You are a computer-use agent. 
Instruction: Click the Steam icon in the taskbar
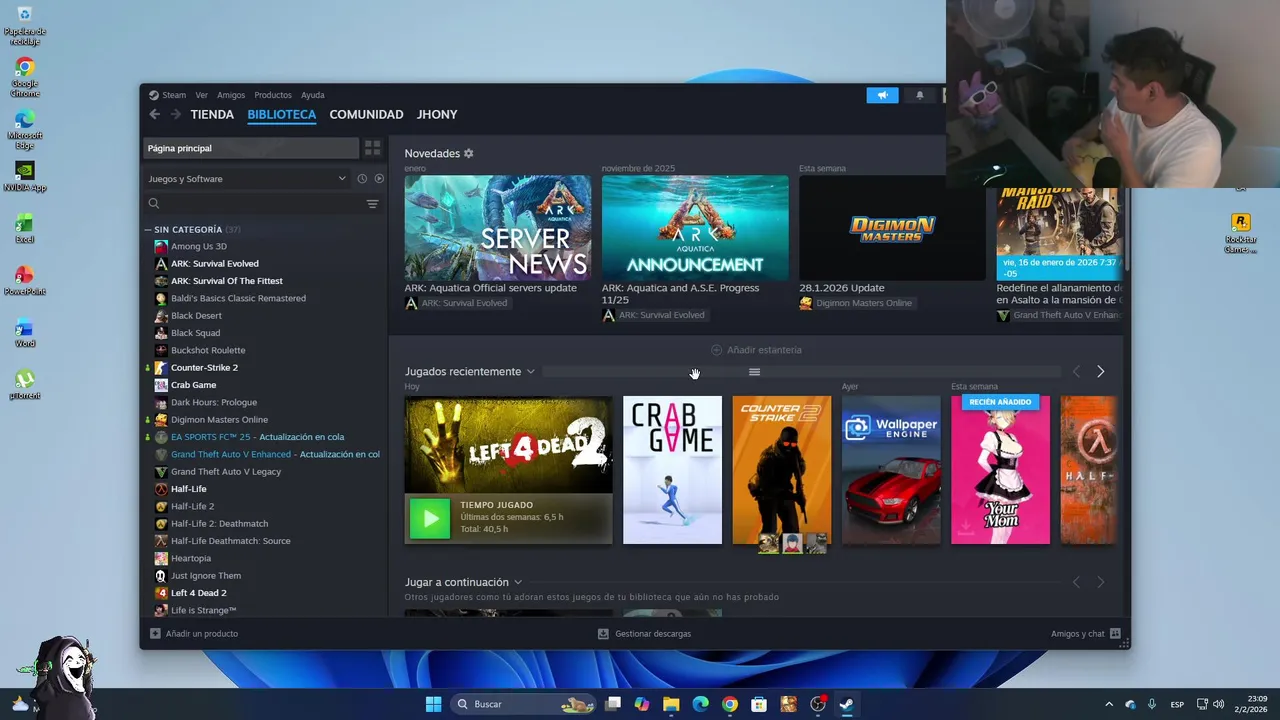(846, 704)
